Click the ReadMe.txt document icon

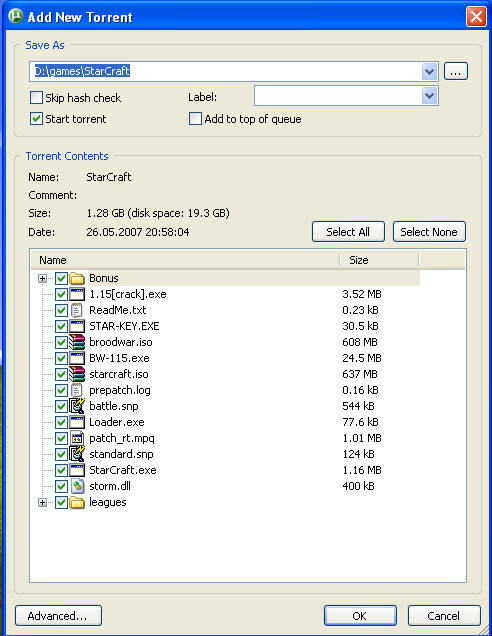click(77, 310)
